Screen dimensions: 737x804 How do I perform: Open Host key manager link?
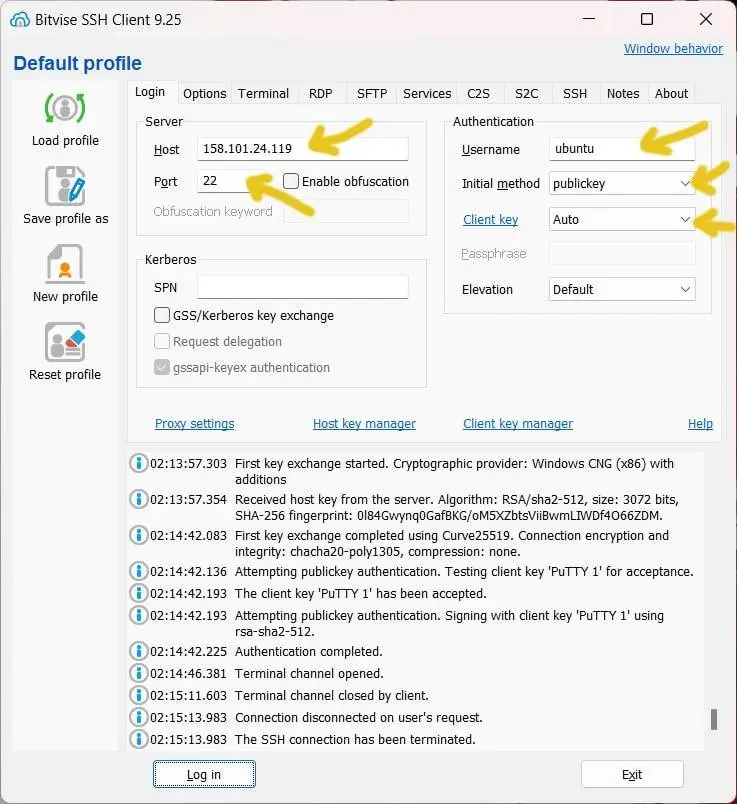point(364,424)
